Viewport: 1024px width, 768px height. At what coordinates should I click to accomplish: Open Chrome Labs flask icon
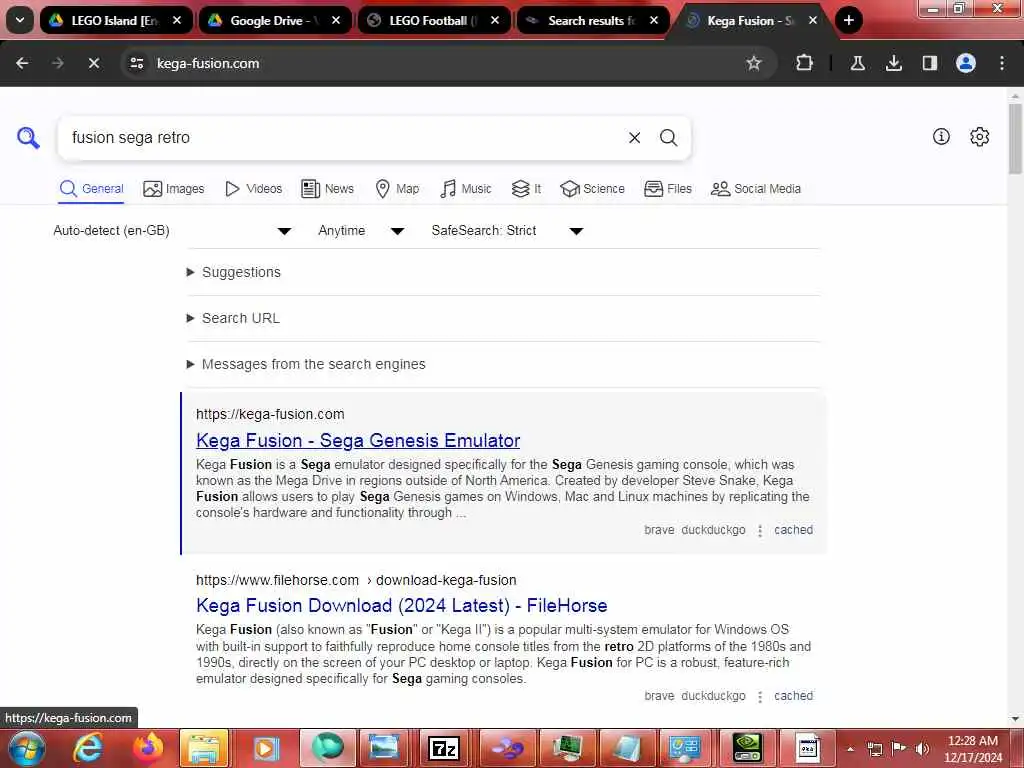coord(857,63)
